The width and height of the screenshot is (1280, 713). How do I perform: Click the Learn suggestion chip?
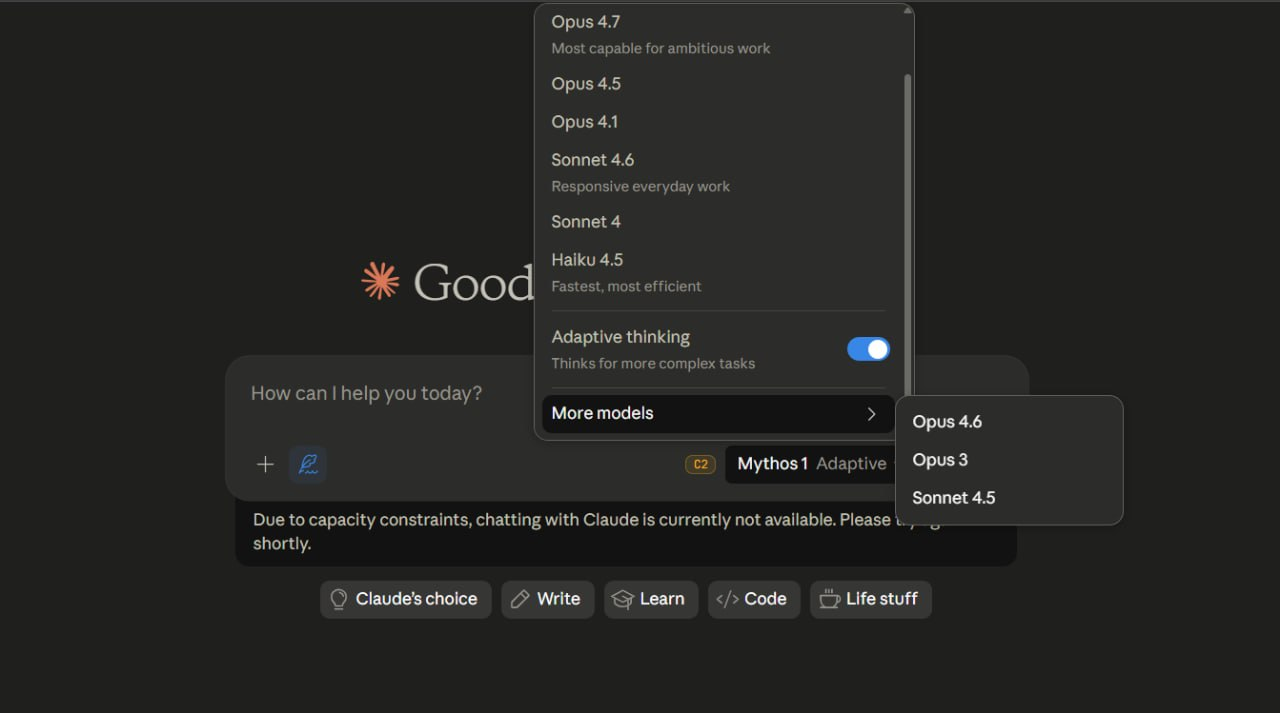coord(651,599)
